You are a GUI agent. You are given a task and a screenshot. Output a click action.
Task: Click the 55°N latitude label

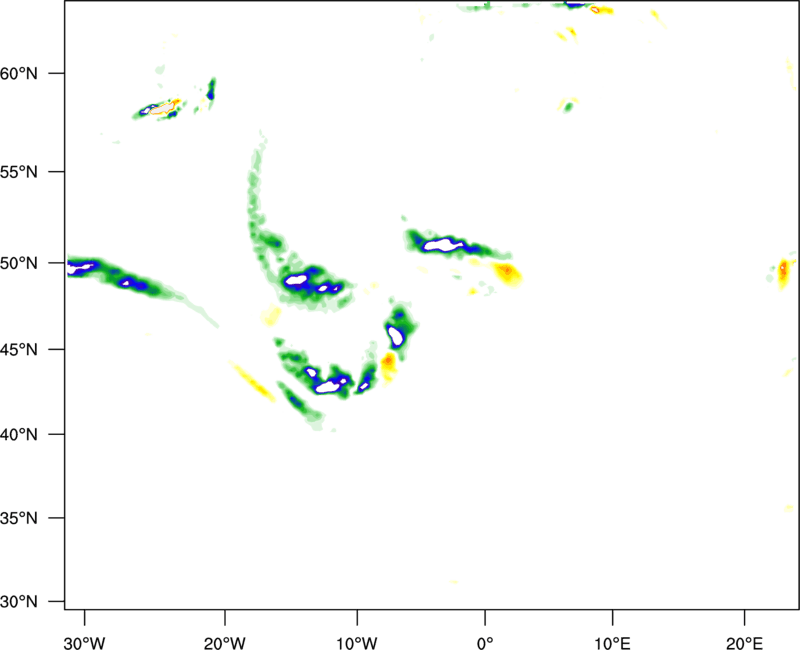pos(19,172)
